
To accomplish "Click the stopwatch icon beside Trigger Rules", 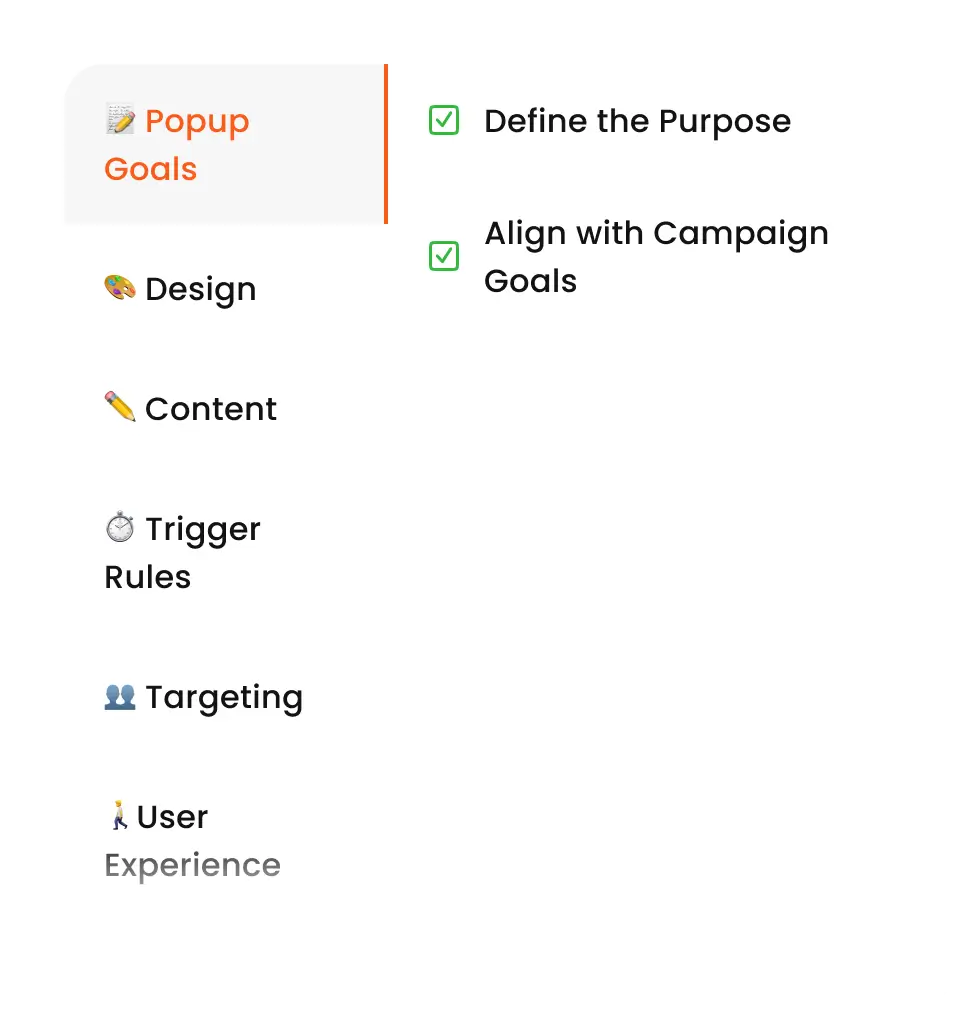I will 120,527.
